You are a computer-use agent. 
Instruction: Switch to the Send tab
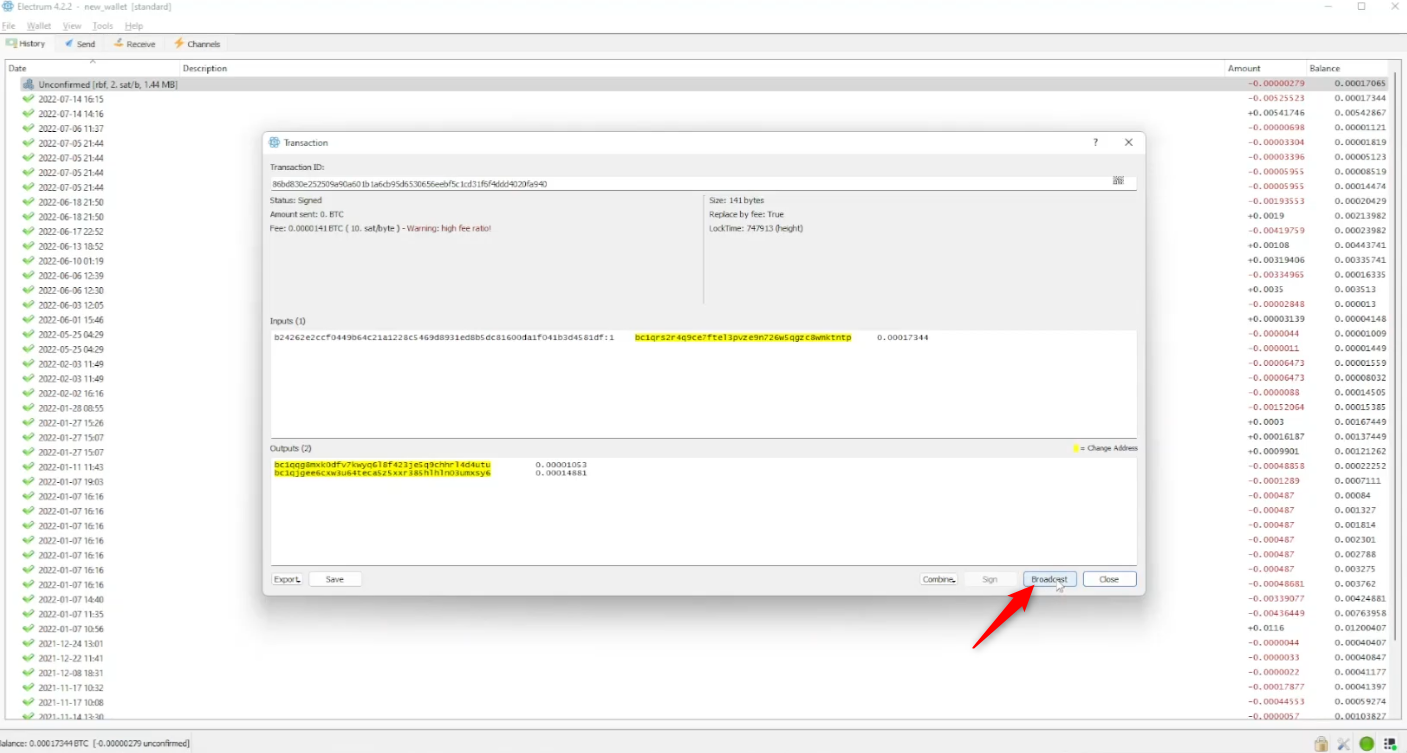click(x=80, y=44)
